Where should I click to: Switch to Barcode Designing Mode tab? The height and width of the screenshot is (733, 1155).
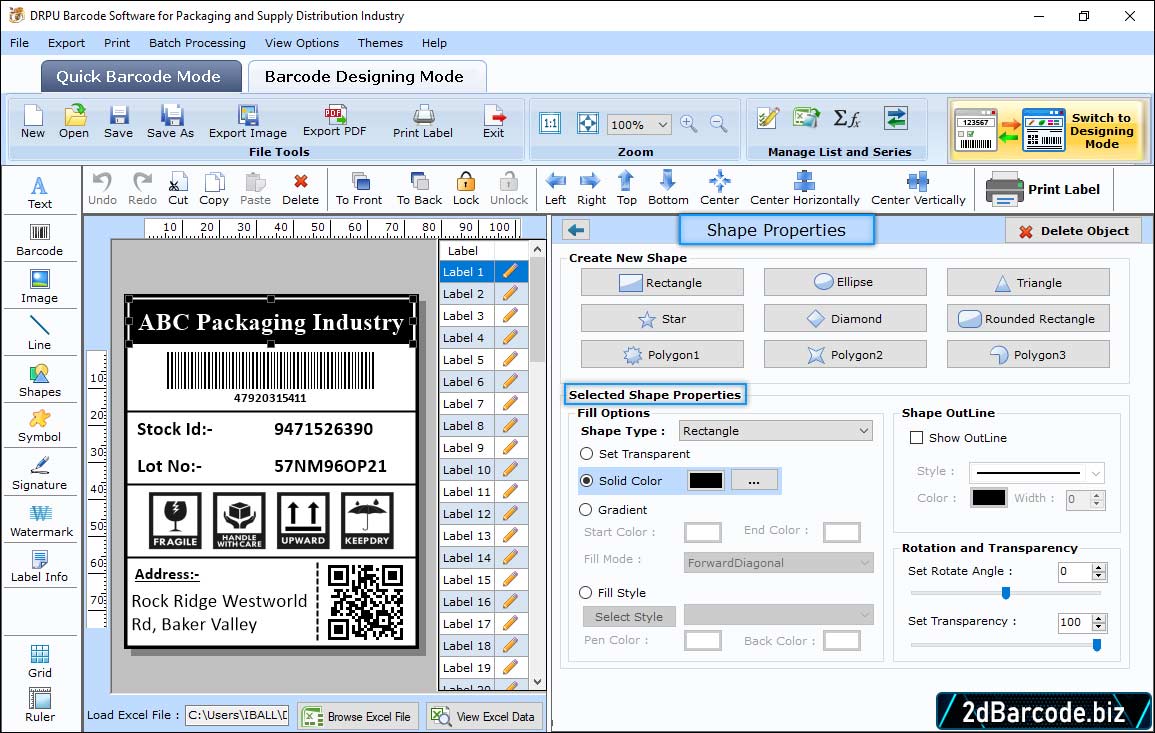pyautogui.click(x=366, y=77)
